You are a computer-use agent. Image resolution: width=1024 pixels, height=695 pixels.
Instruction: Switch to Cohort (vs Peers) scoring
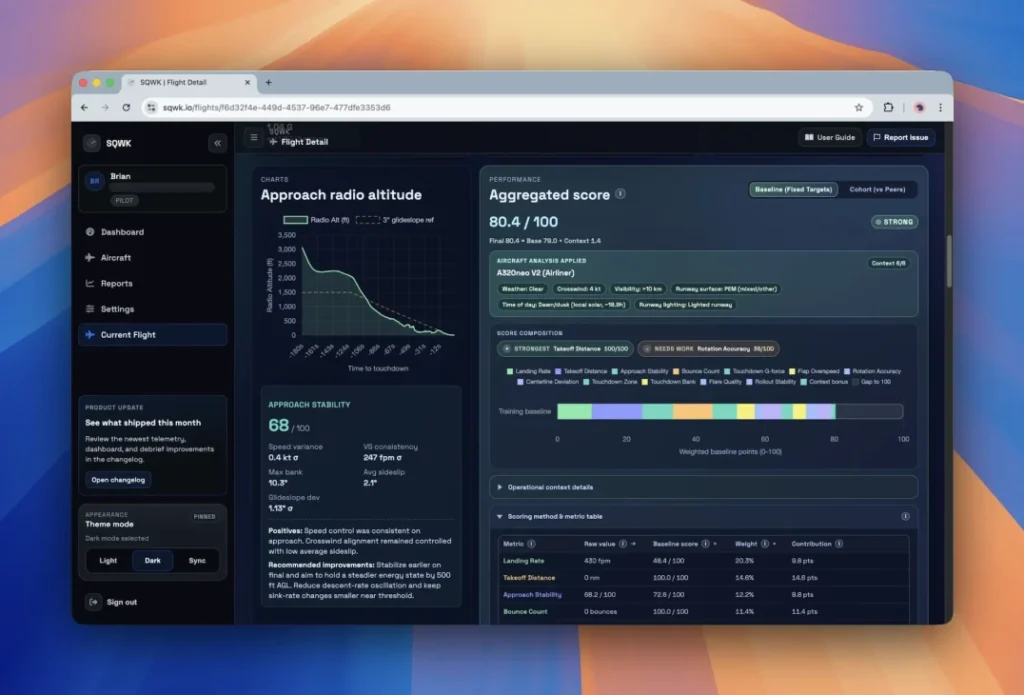(x=877, y=189)
